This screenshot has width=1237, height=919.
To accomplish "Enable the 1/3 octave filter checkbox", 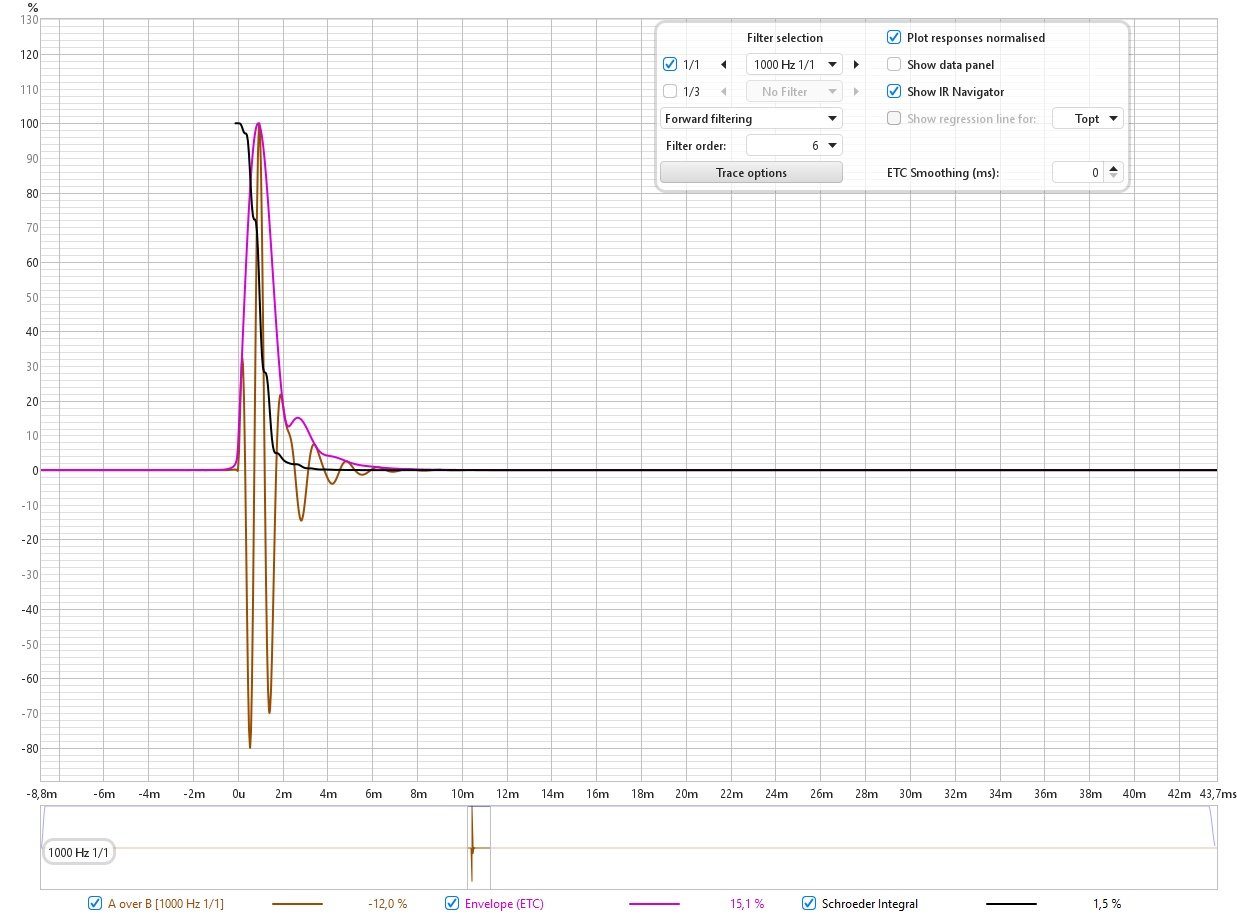I will [x=670, y=92].
